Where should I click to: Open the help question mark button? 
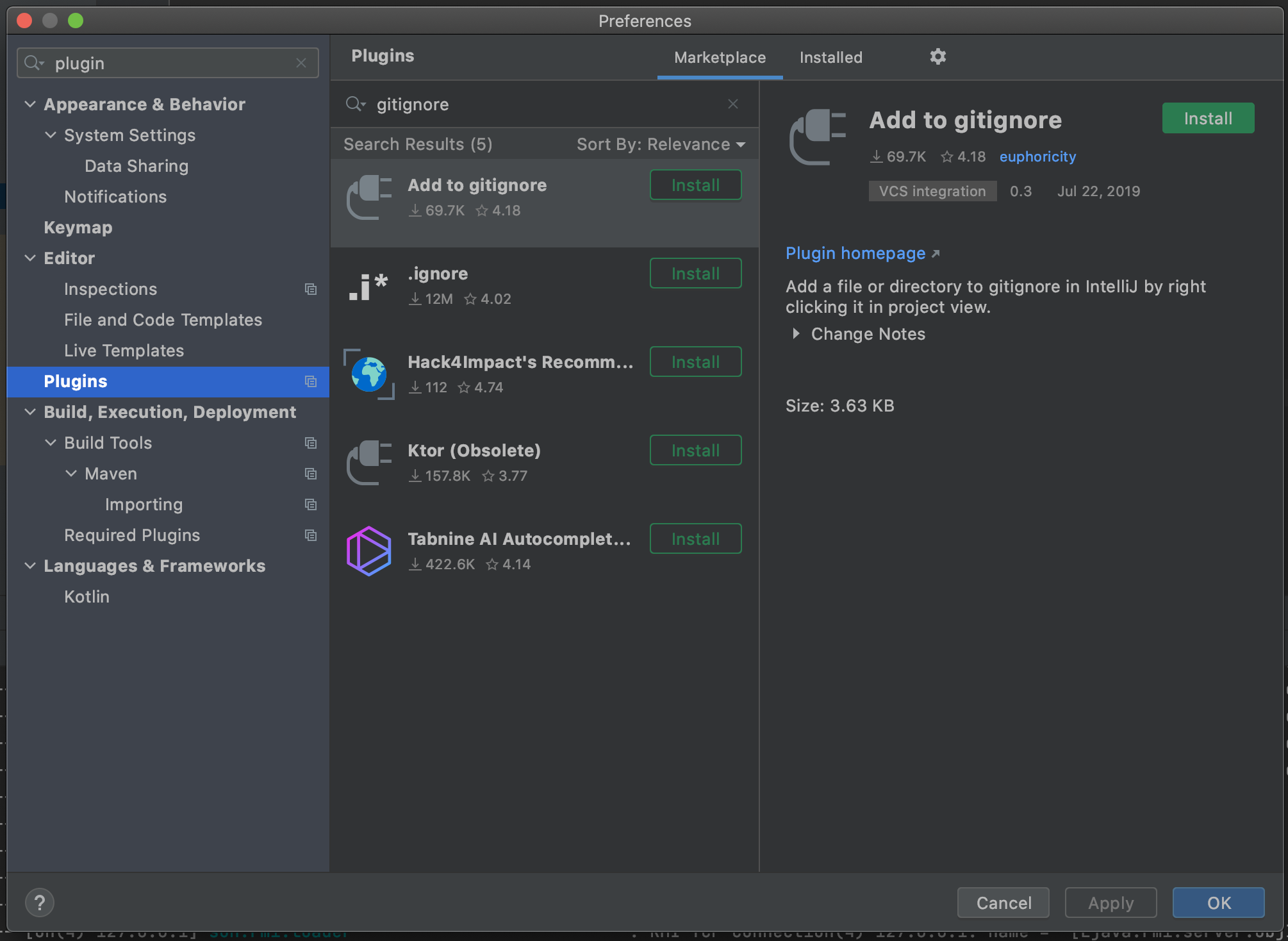pos(40,903)
